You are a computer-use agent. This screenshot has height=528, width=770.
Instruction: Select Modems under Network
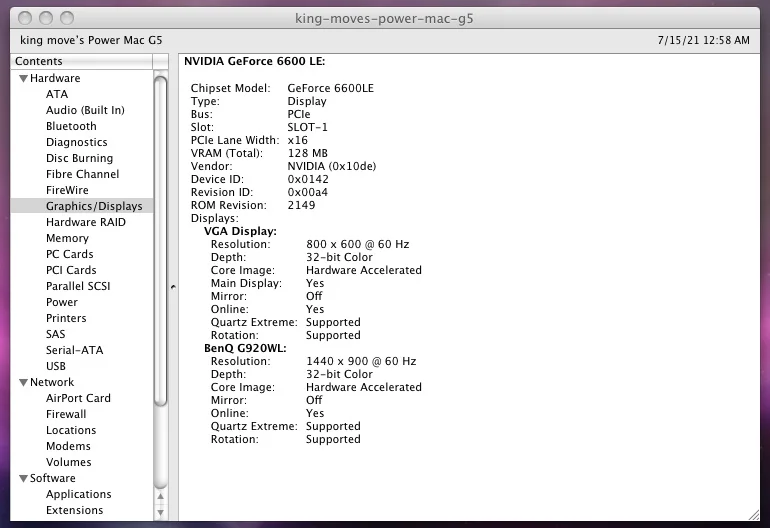[68, 446]
